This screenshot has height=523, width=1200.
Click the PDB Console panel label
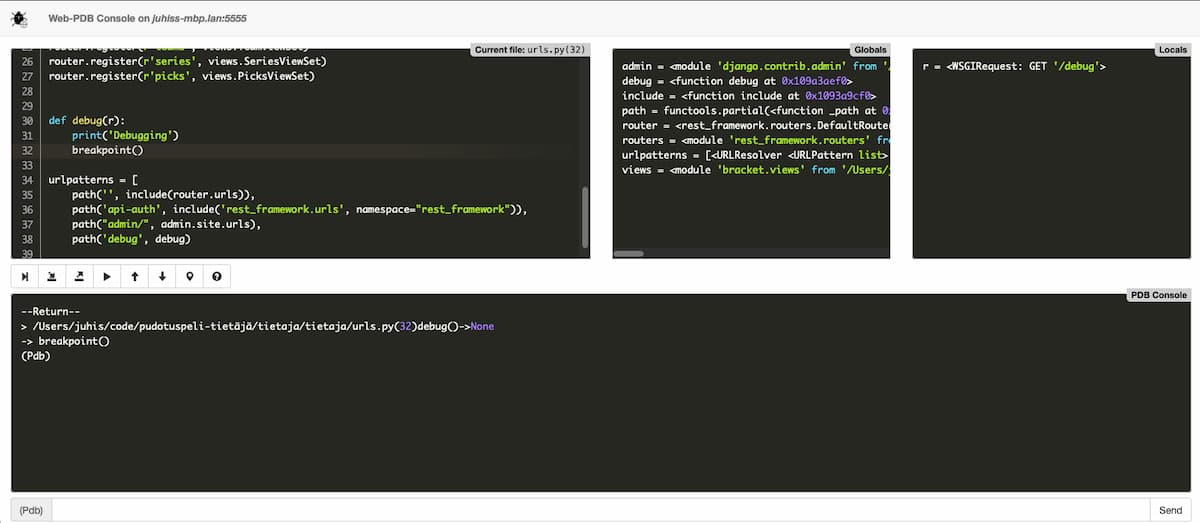coord(1158,295)
